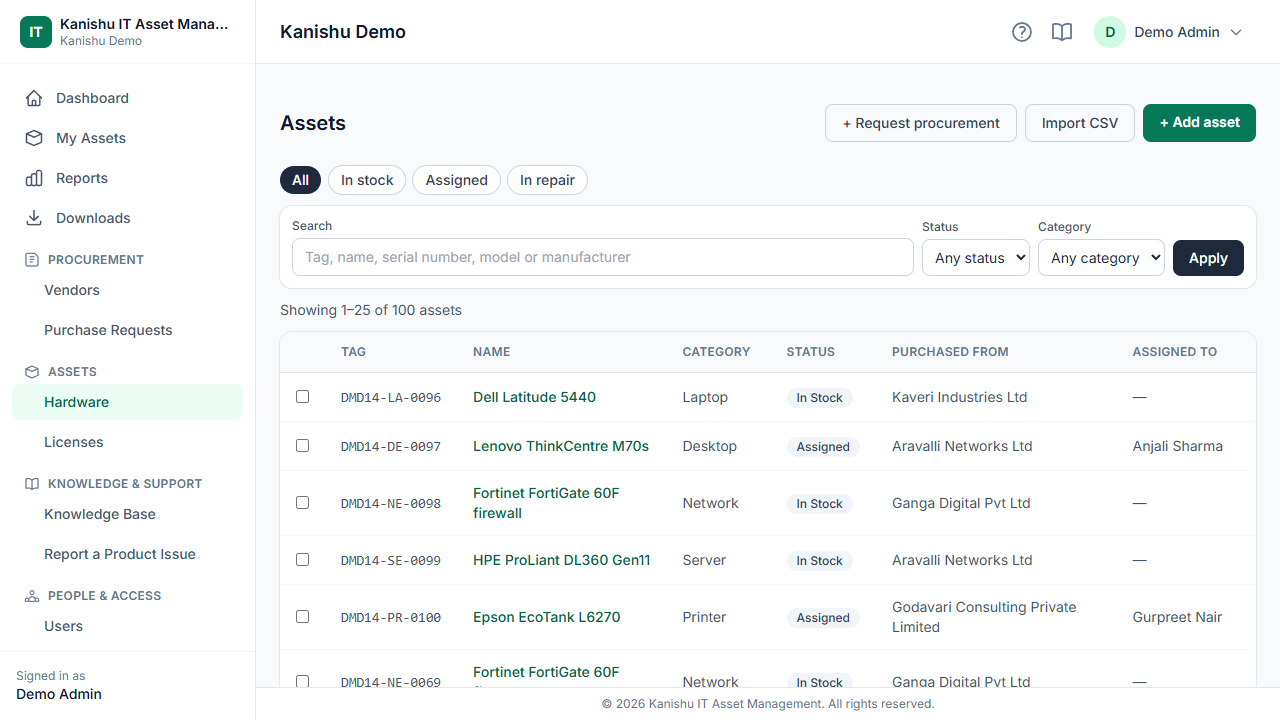The width and height of the screenshot is (1280, 720).
Task: Click the PURCHASED FROM column header
Action: tap(950, 352)
